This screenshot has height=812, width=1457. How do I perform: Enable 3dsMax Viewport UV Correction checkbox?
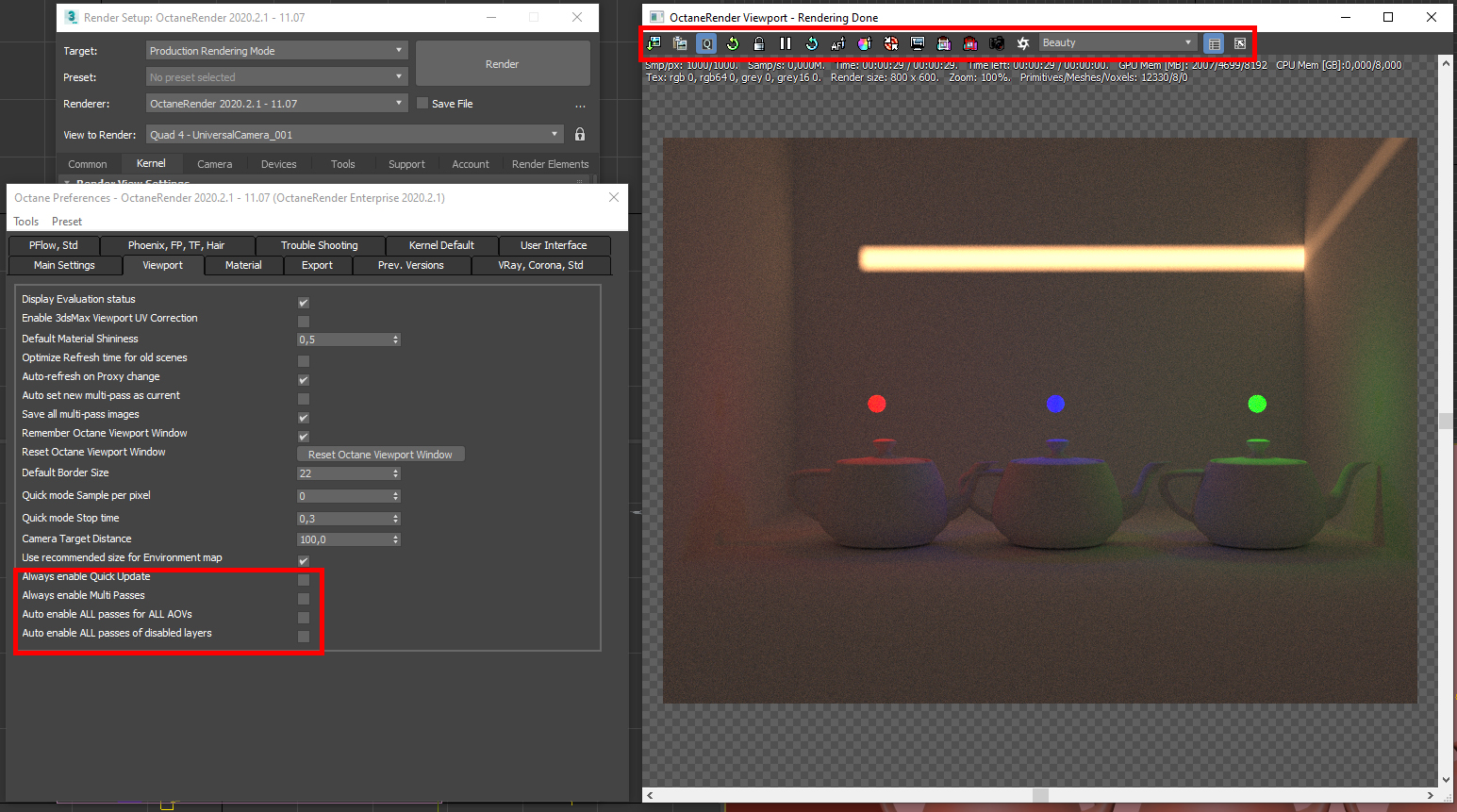(304, 322)
